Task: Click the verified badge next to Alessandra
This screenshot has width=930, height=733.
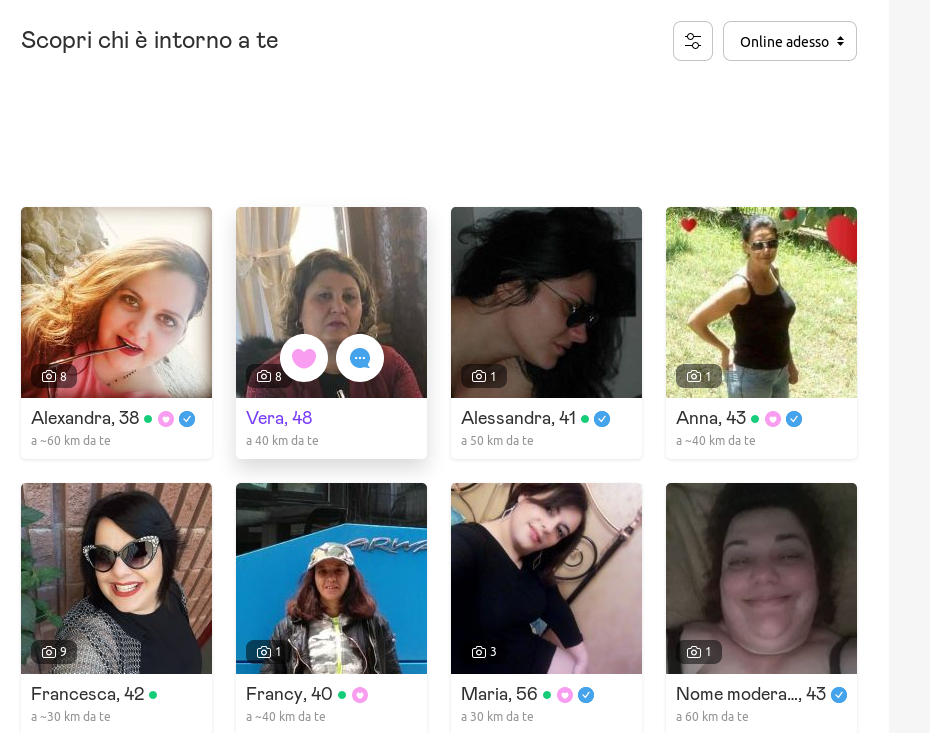Action: tap(601, 420)
